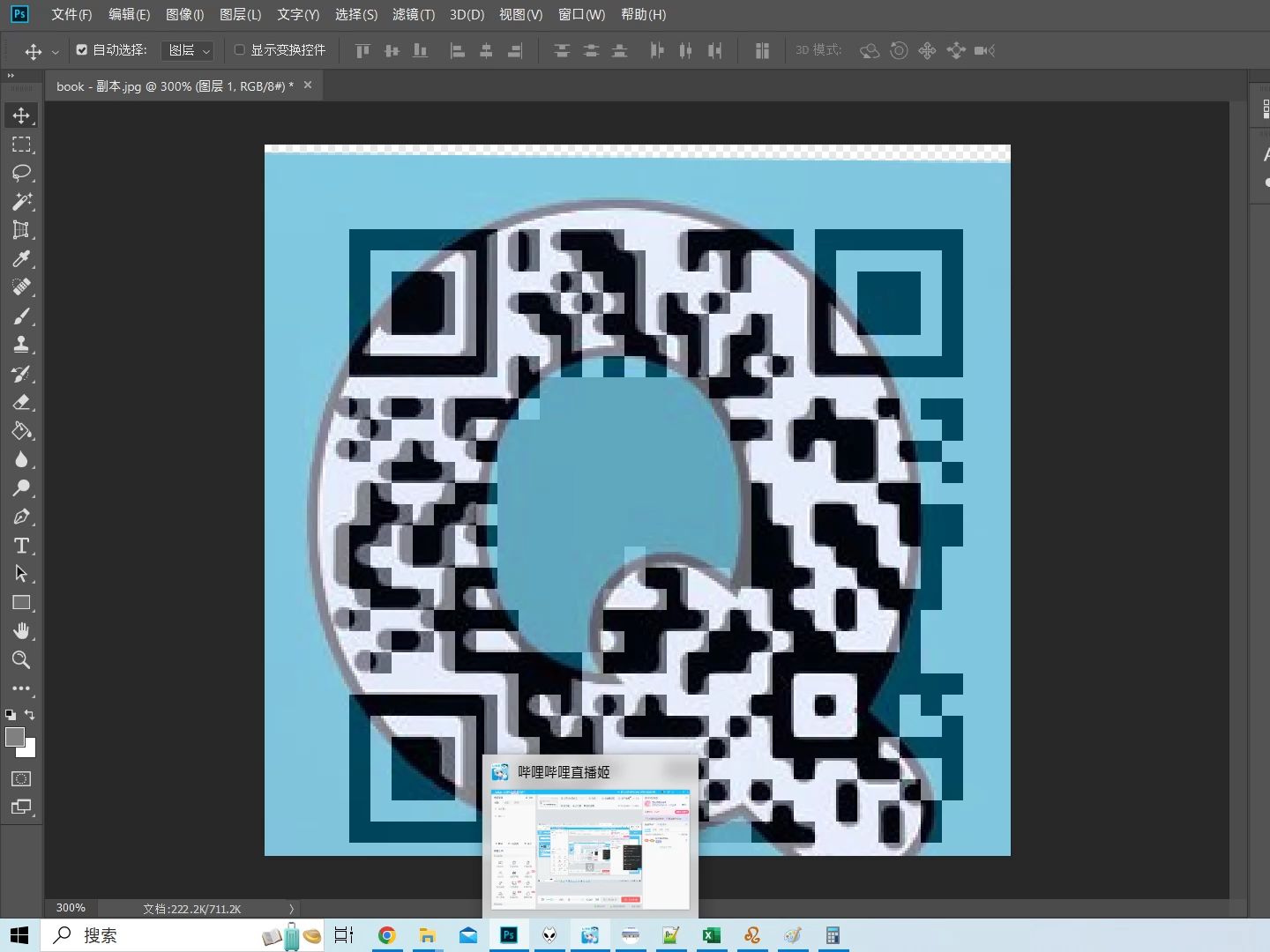The image size is (1270, 952).
Task: Open the 编辑(E) menu
Action: [130, 15]
